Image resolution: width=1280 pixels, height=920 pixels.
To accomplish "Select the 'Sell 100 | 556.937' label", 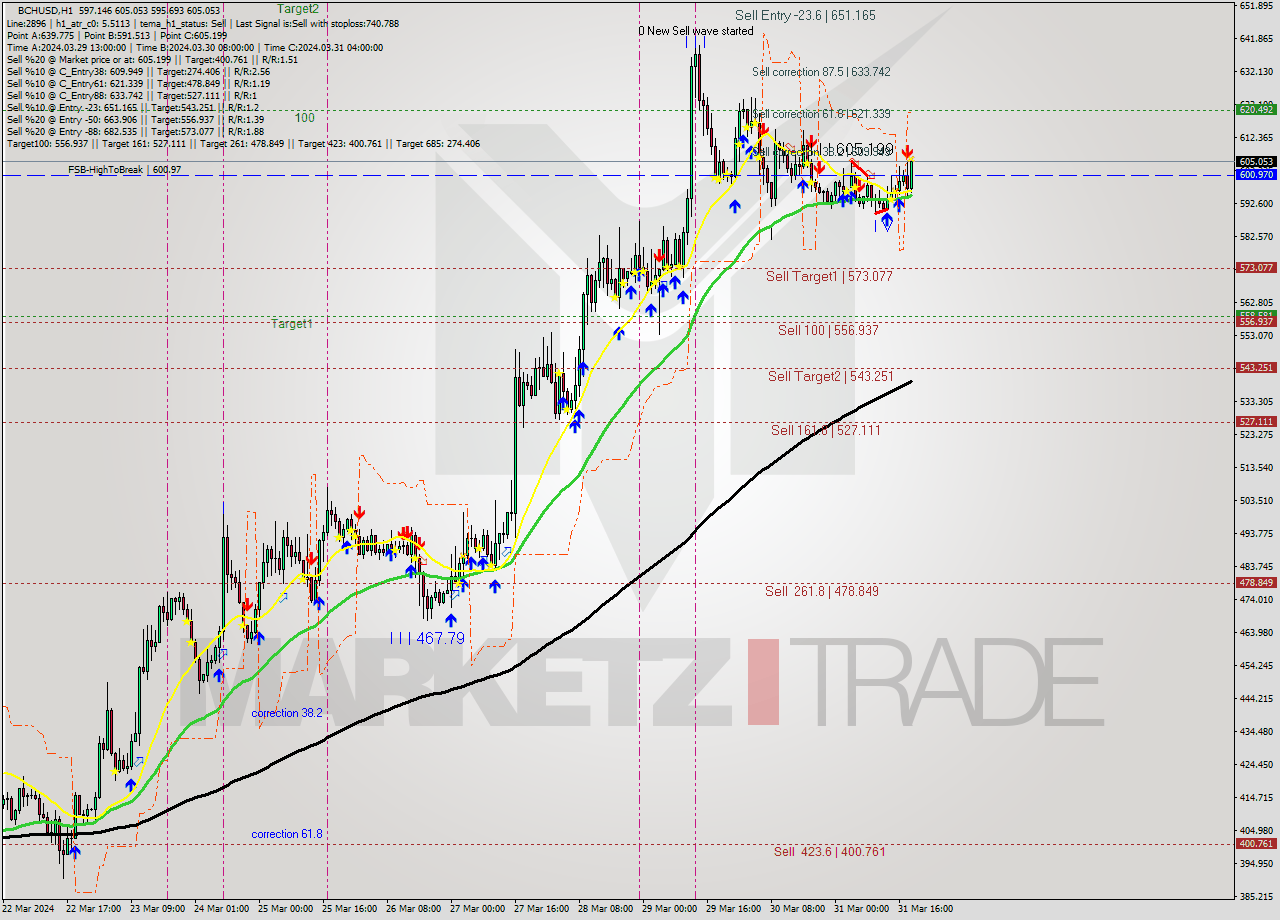I will pyautogui.click(x=828, y=330).
